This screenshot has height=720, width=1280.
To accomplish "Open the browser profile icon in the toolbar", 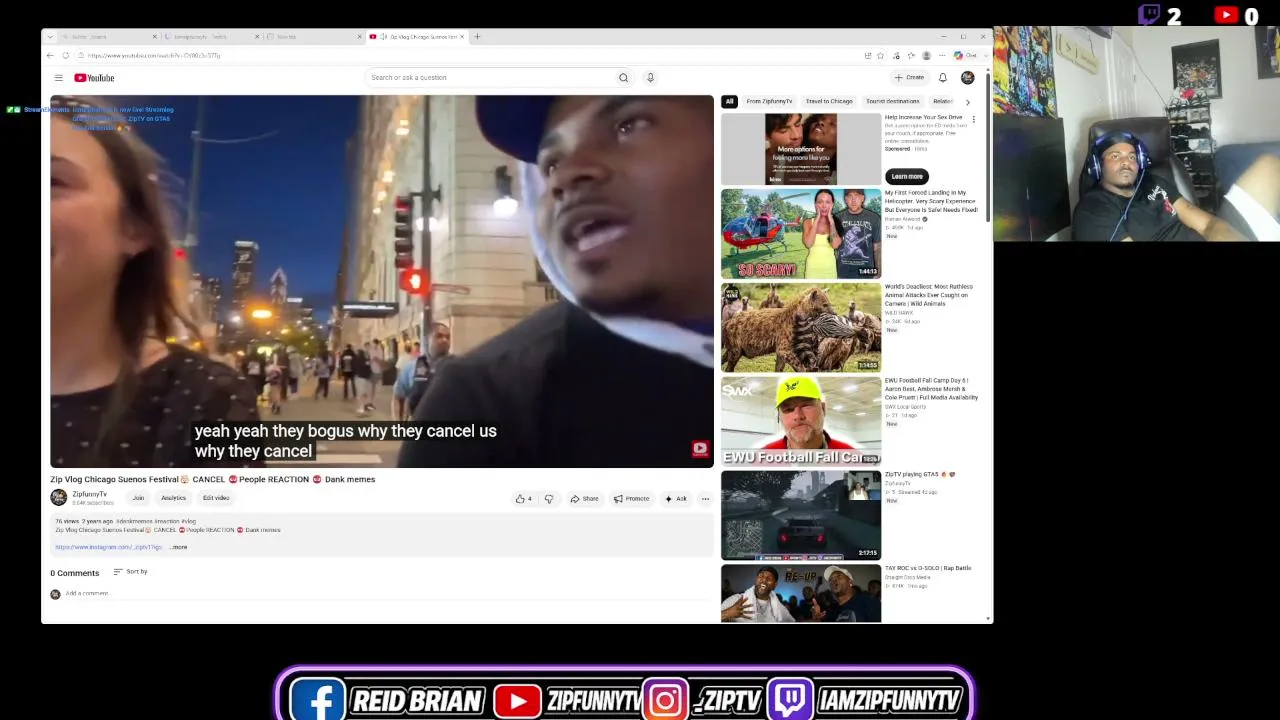I will pos(926,55).
